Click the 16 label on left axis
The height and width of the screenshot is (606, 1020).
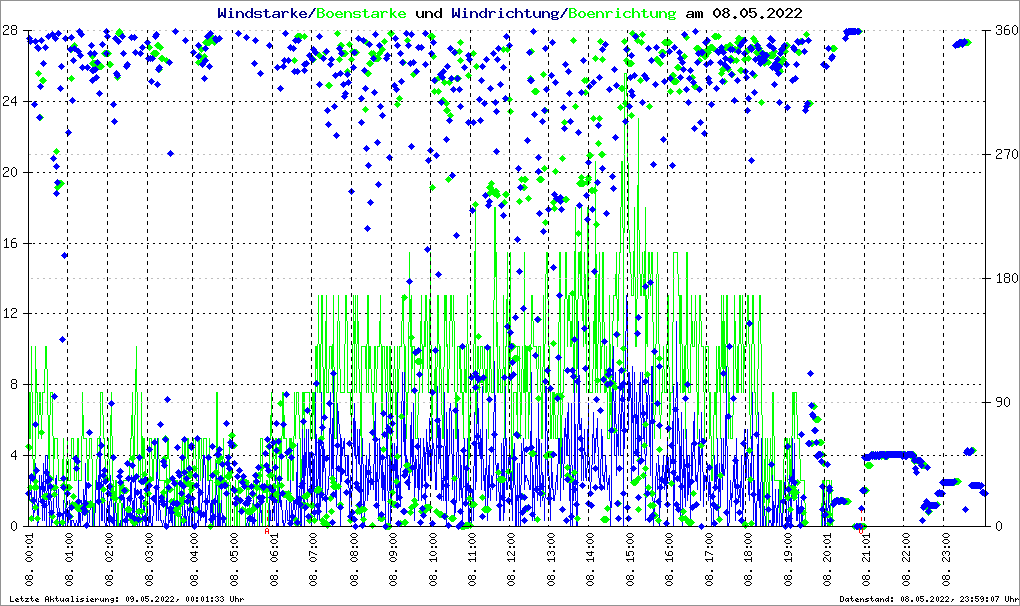pos(11,243)
